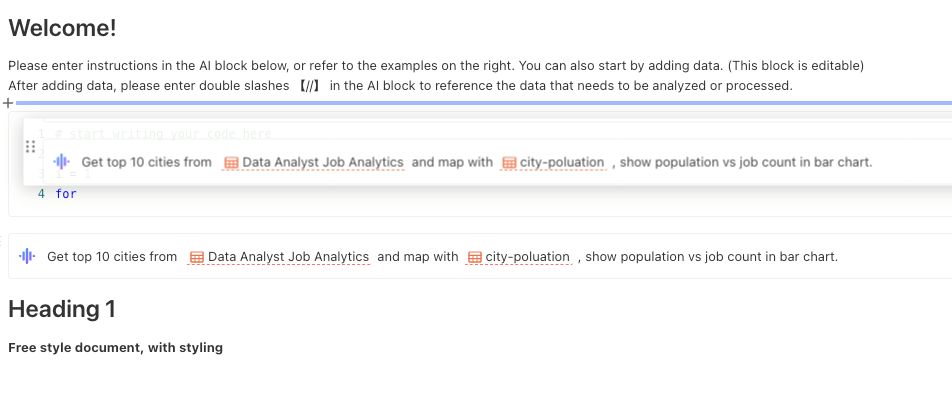Viewport: 952px width, 406px height.
Task: Click the AI waveform icon in the floating block
Action: tap(61, 162)
